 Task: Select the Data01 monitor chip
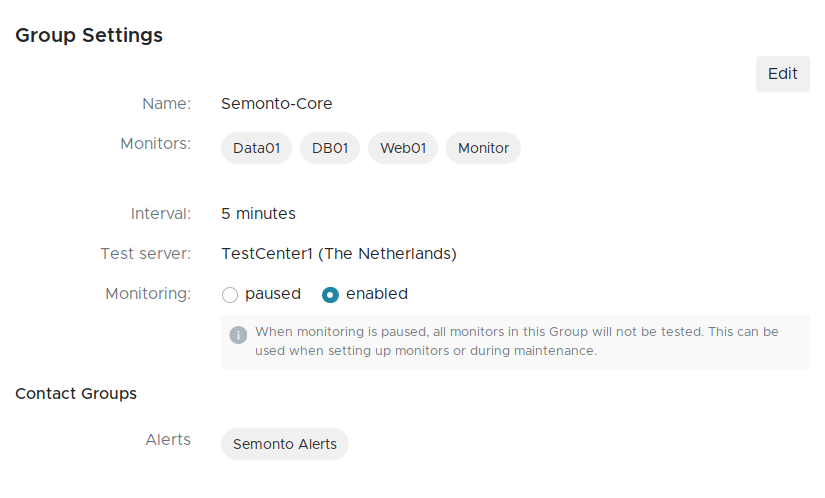(256, 148)
